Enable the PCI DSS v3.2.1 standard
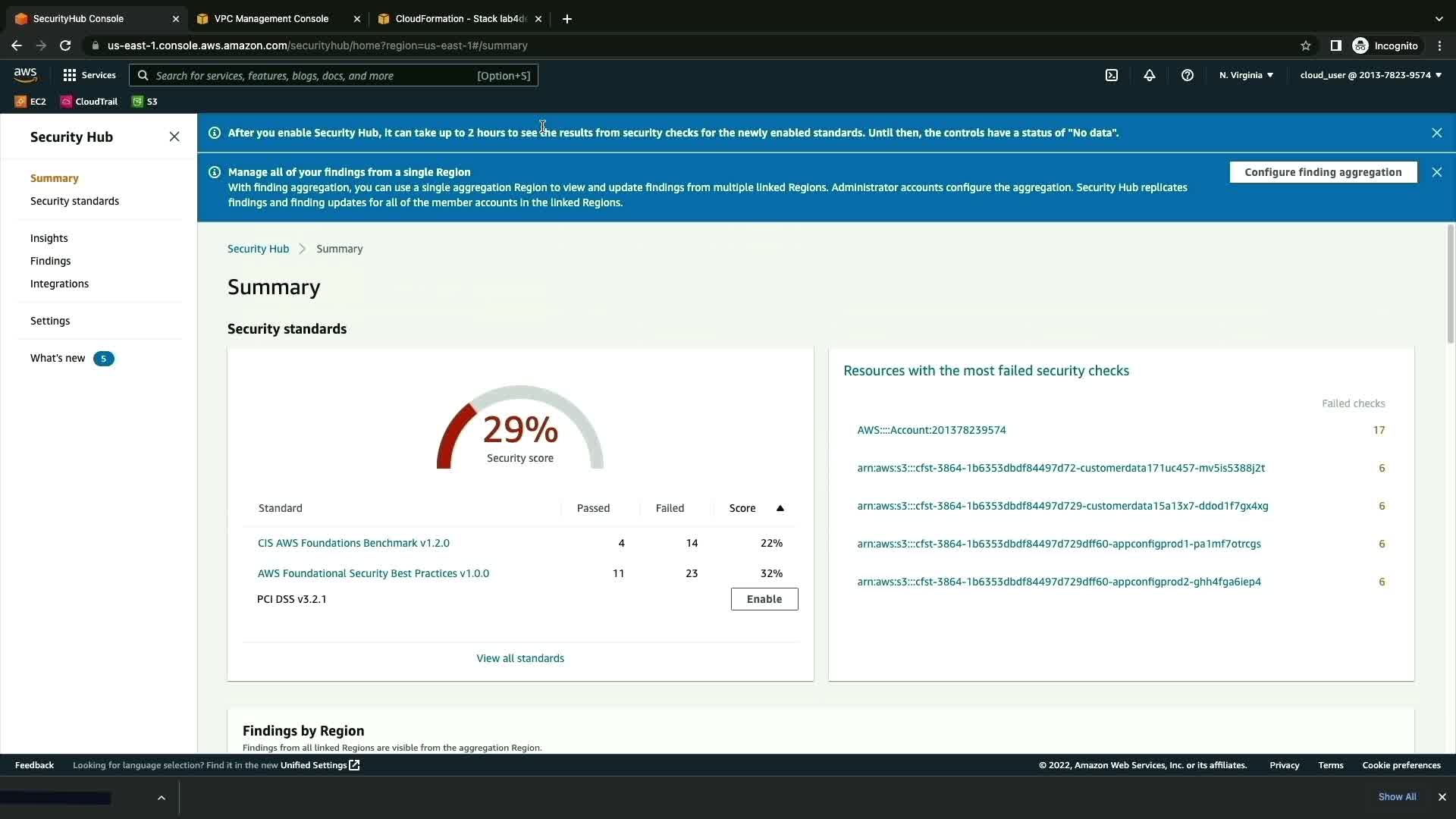Image resolution: width=1456 pixels, height=819 pixels. tap(764, 599)
